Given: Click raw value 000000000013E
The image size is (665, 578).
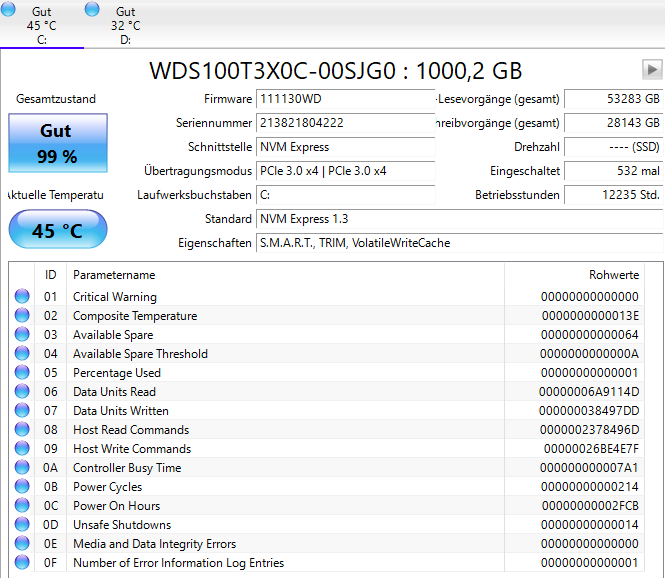Looking at the screenshot, I should [590, 316].
